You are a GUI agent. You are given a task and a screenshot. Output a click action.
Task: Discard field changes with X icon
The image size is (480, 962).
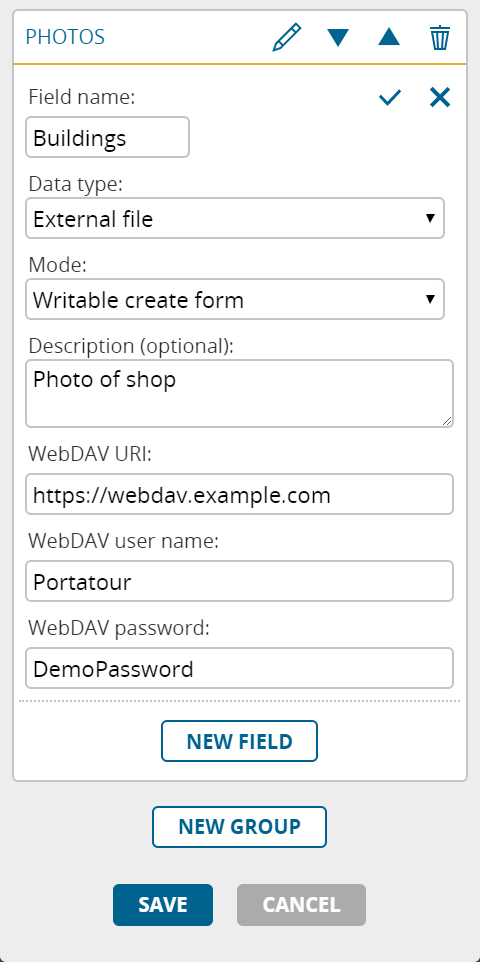click(440, 98)
